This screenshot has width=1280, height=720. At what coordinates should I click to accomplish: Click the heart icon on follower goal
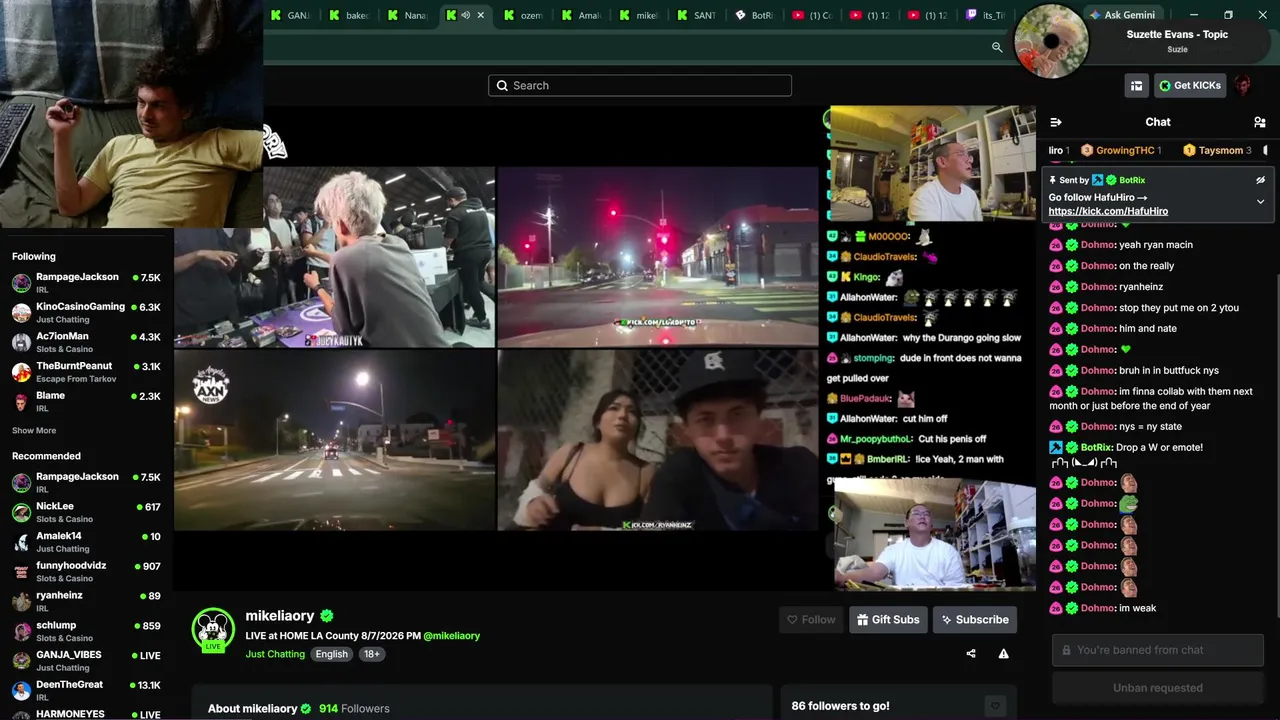[x=994, y=705]
